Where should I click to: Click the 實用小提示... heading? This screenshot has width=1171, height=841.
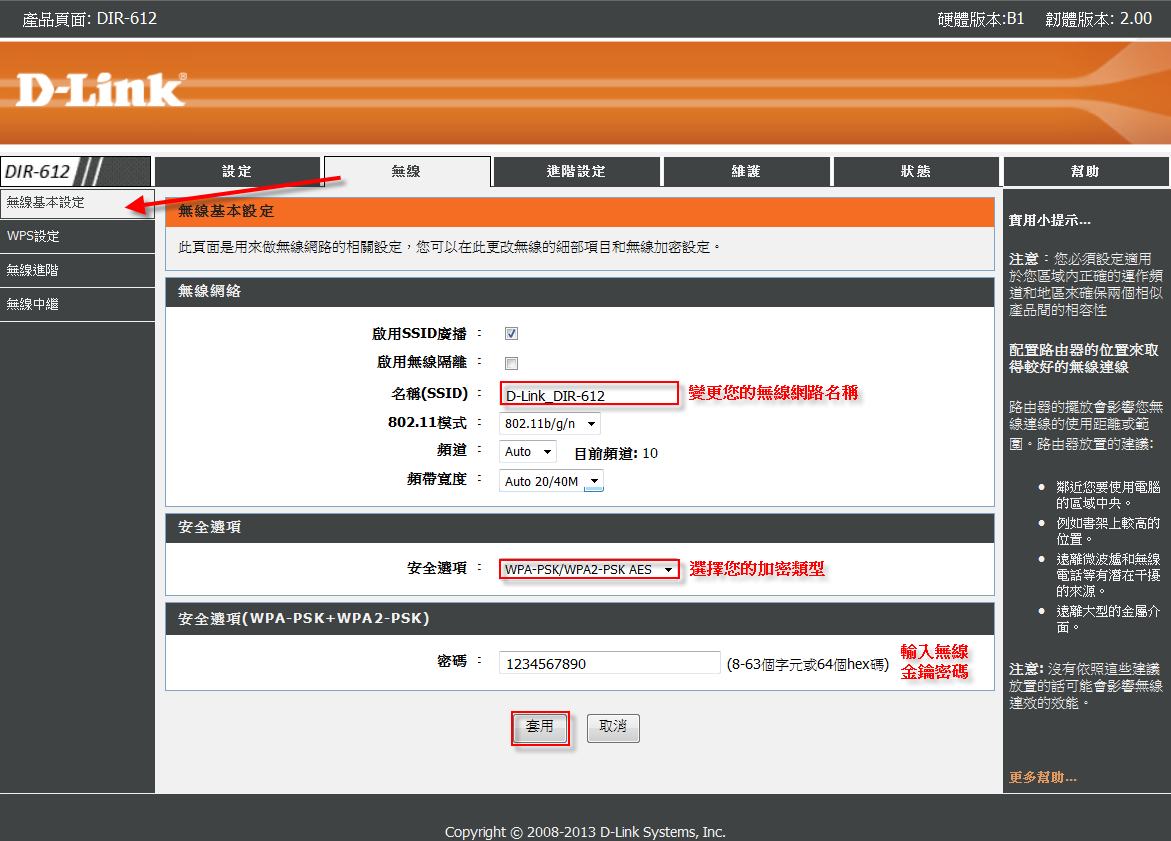(x=1050, y=220)
